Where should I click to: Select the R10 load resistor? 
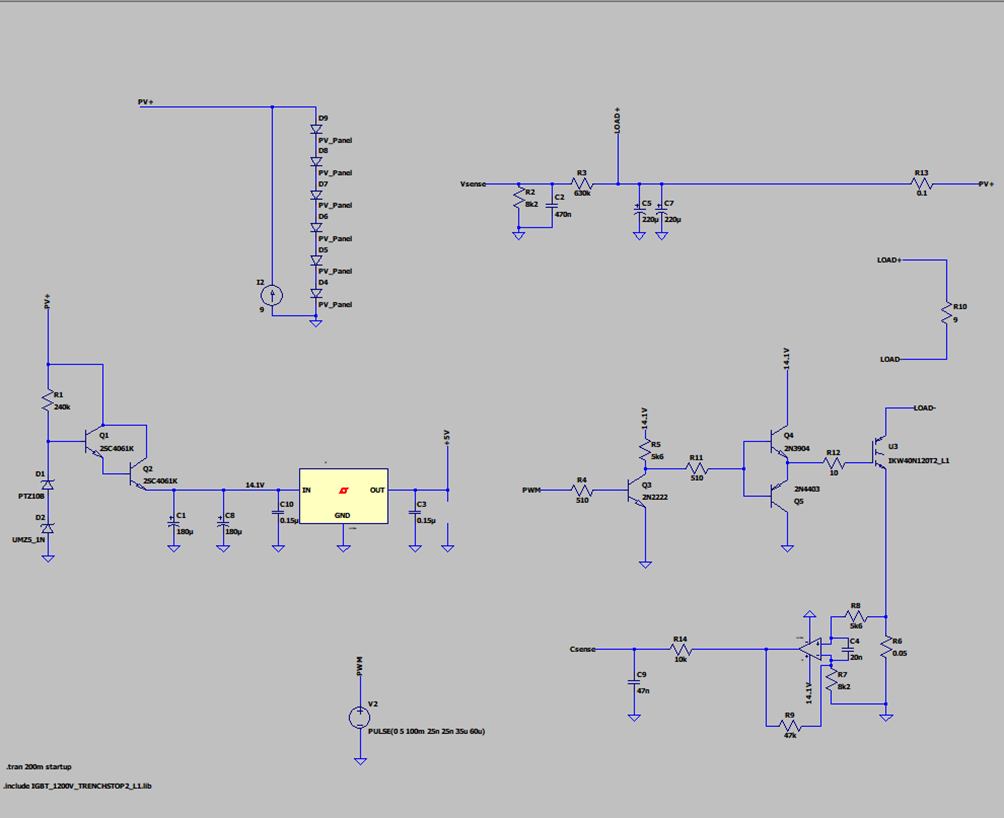[946, 313]
